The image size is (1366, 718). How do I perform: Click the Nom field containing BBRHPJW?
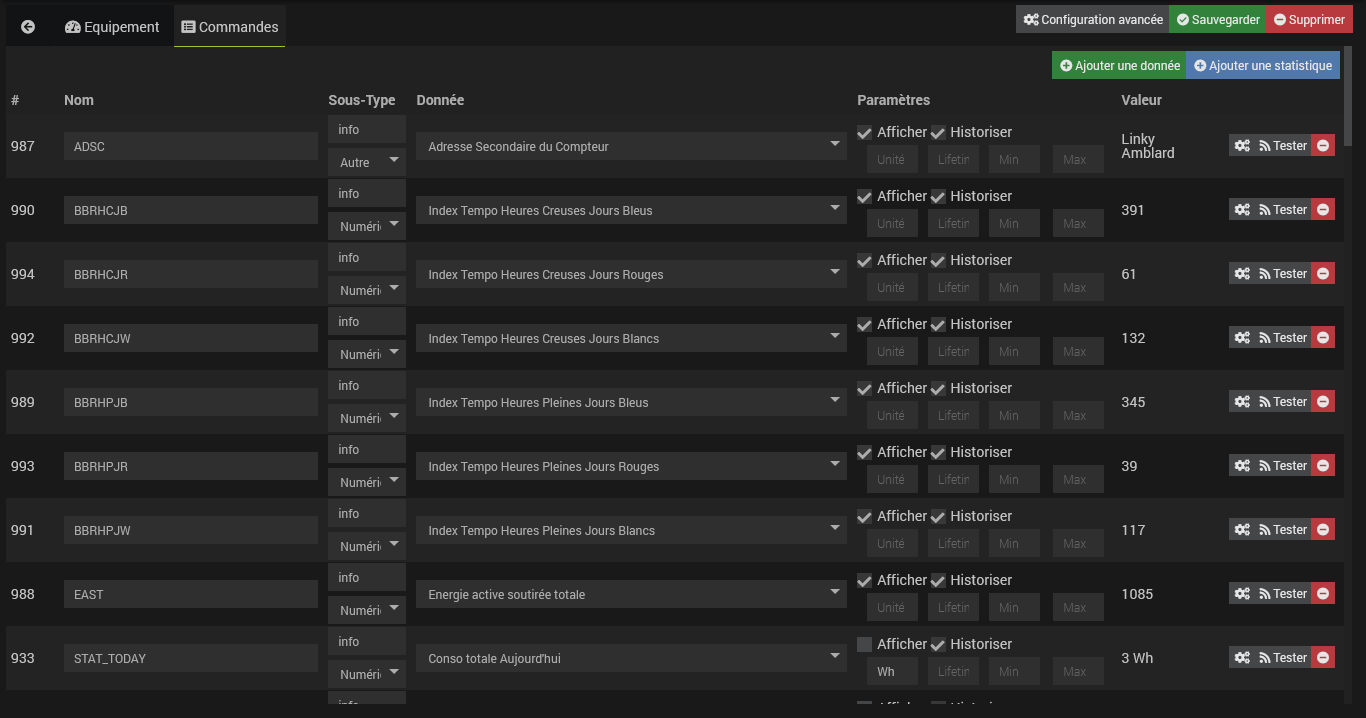point(191,531)
